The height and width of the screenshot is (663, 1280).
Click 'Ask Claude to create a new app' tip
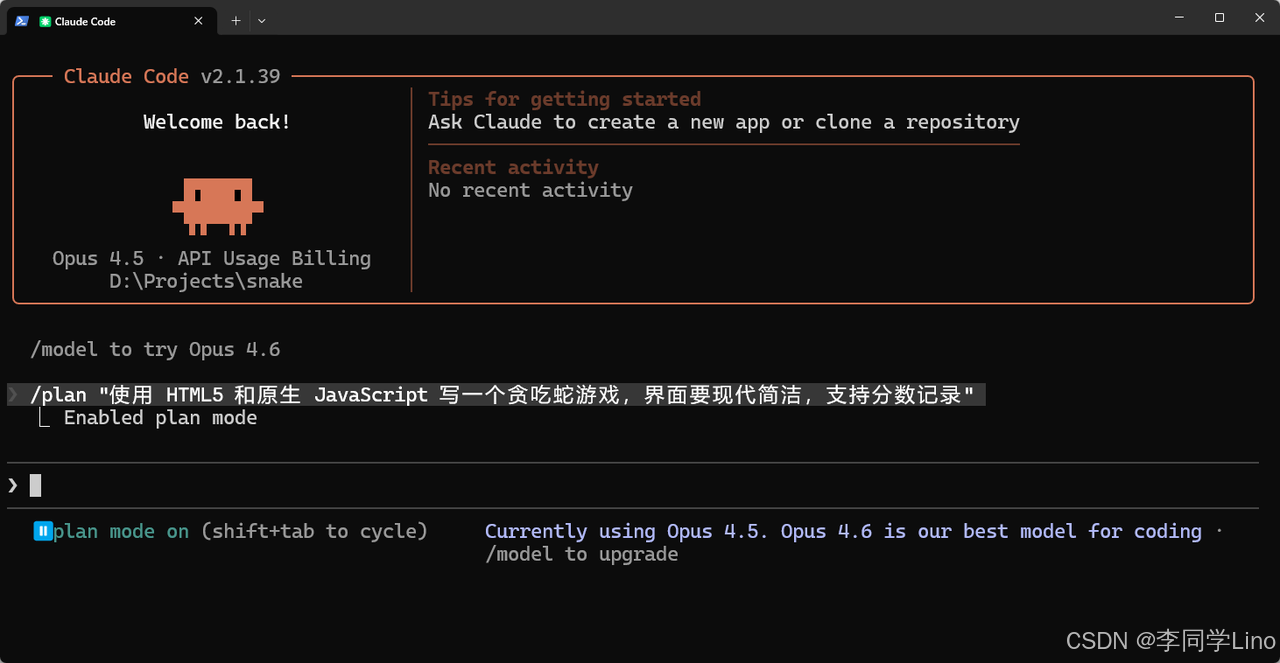pos(724,122)
